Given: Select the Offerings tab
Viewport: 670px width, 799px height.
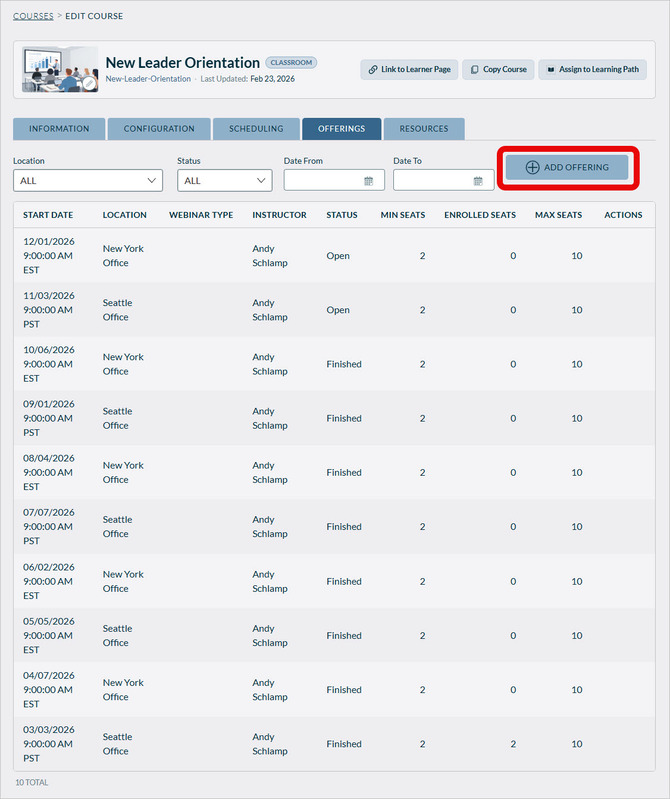Looking at the screenshot, I should point(341,129).
